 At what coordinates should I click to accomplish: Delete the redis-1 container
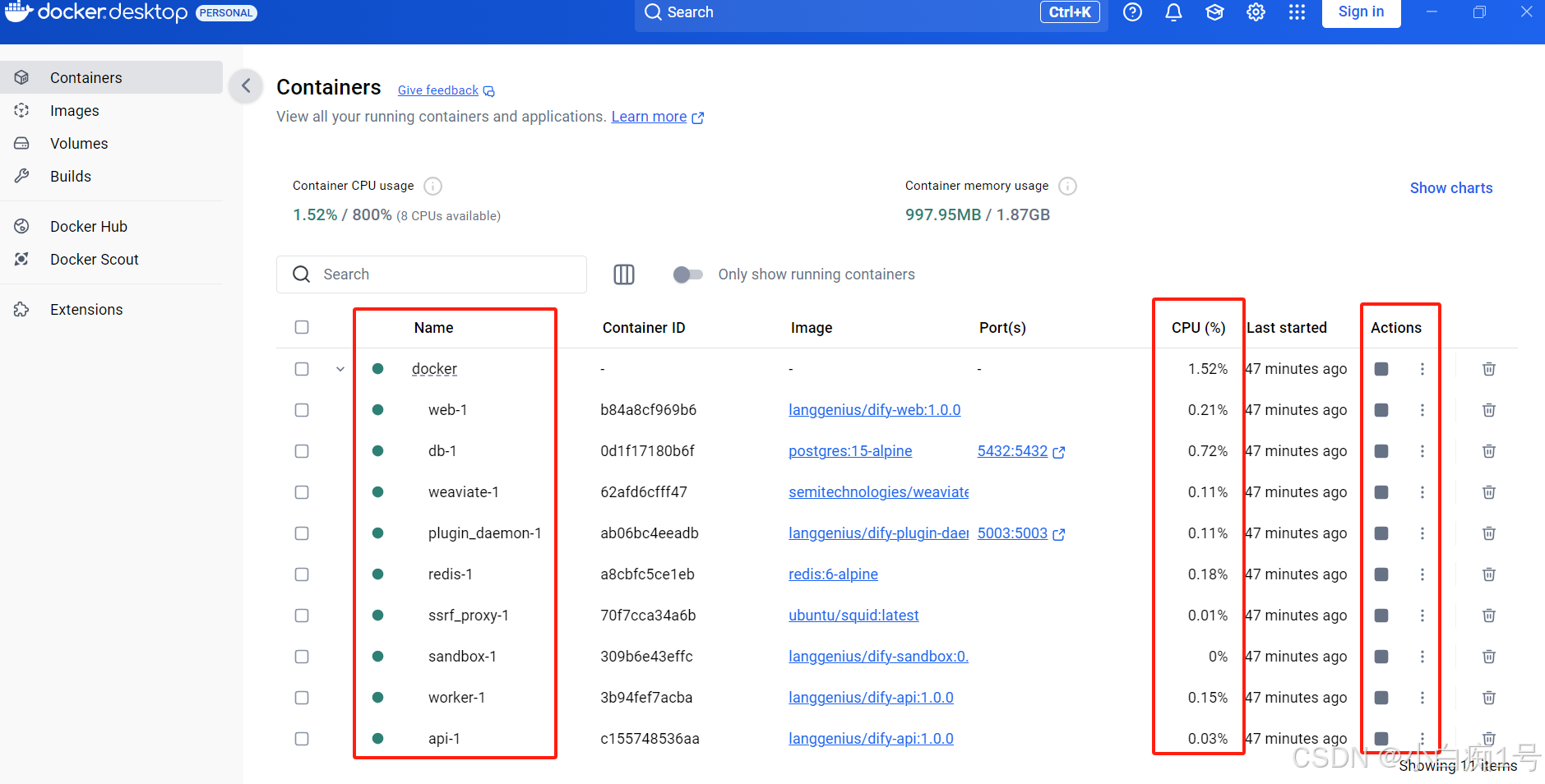pos(1488,574)
